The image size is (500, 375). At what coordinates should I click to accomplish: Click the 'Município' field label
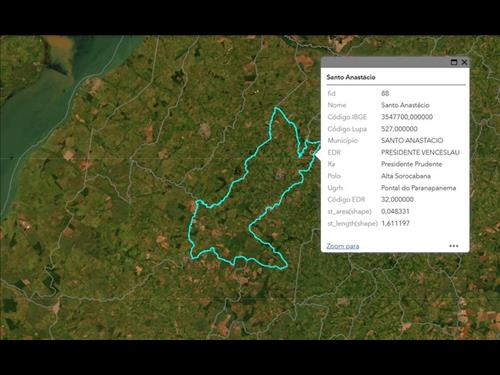(343, 140)
